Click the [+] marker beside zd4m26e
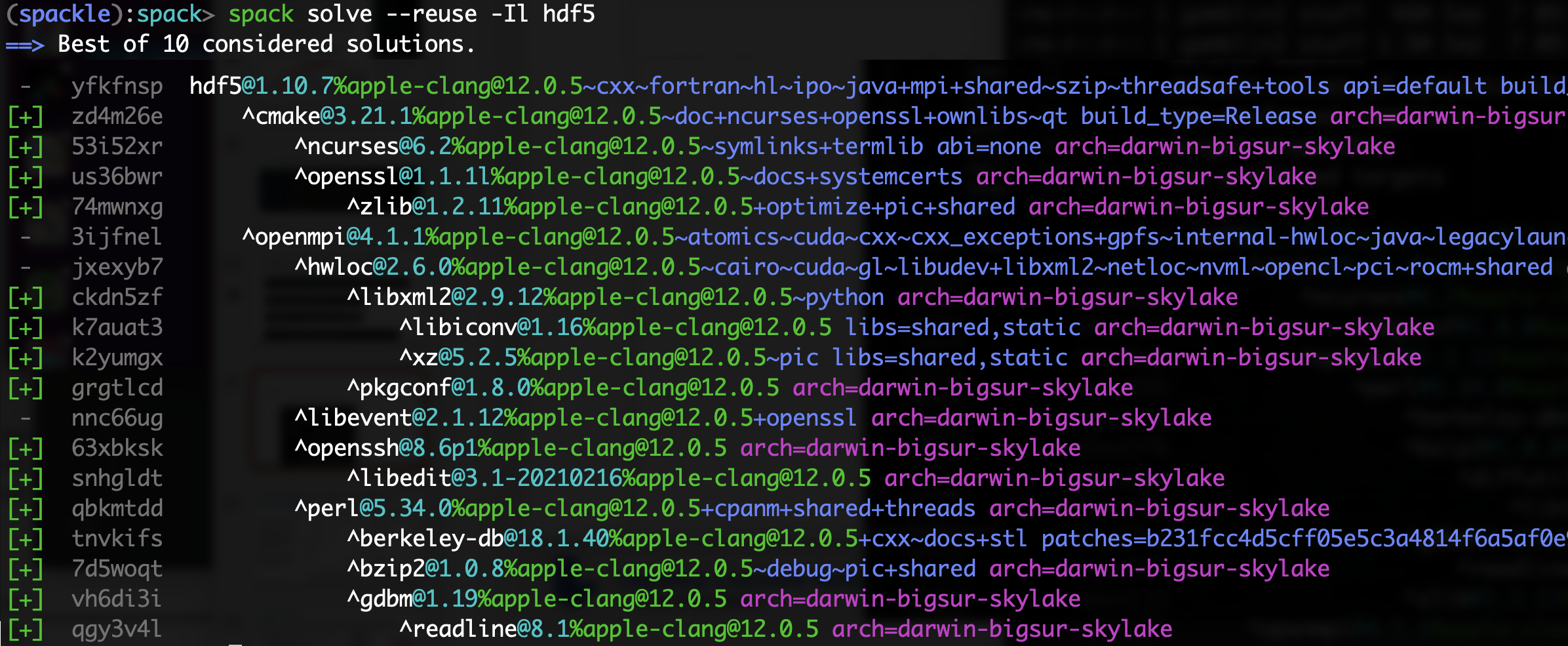The width and height of the screenshot is (1568, 646). [x=25, y=116]
